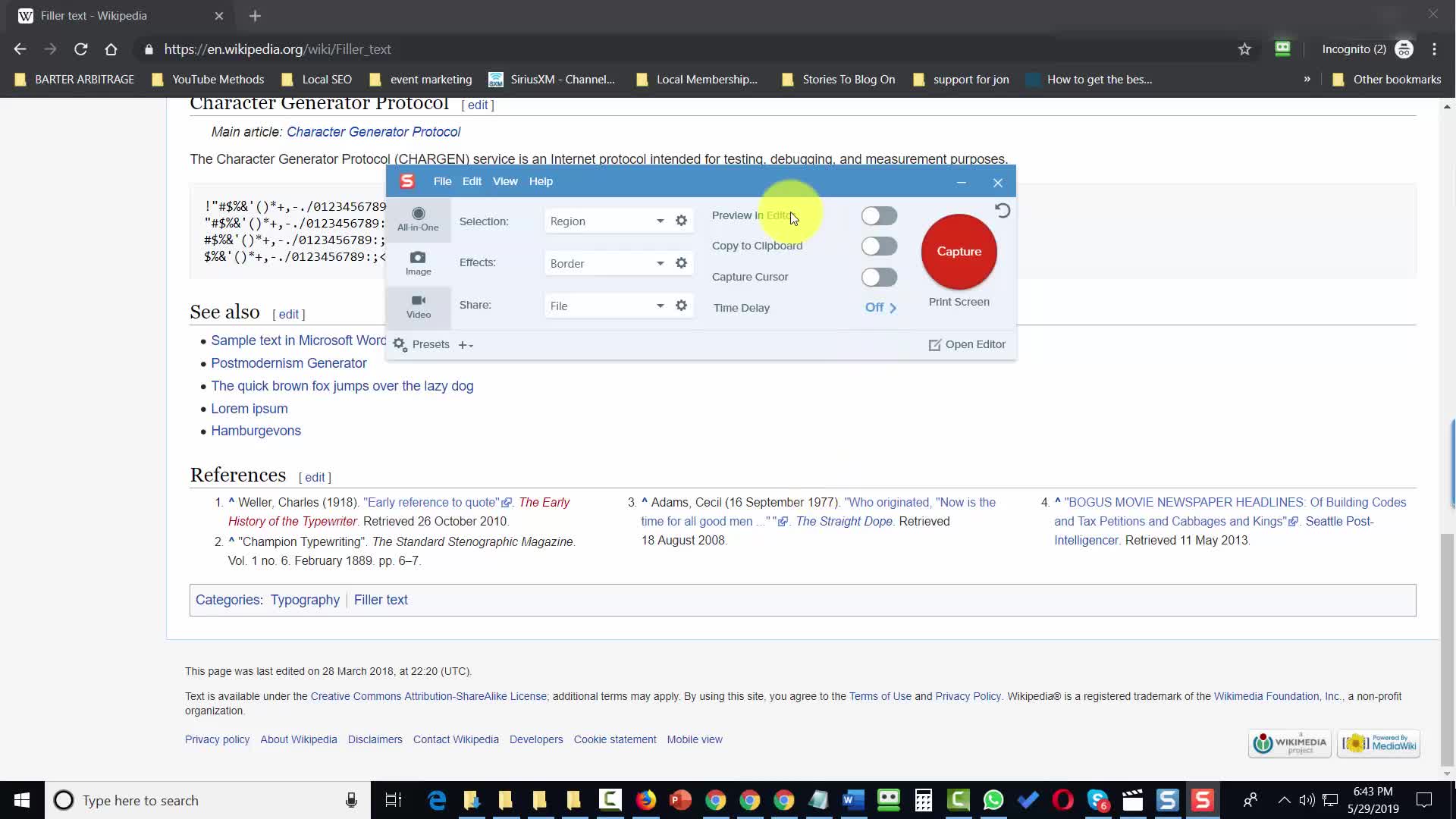Open the Selection Region dropdown
This screenshot has width=1456, height=819.
607,221
